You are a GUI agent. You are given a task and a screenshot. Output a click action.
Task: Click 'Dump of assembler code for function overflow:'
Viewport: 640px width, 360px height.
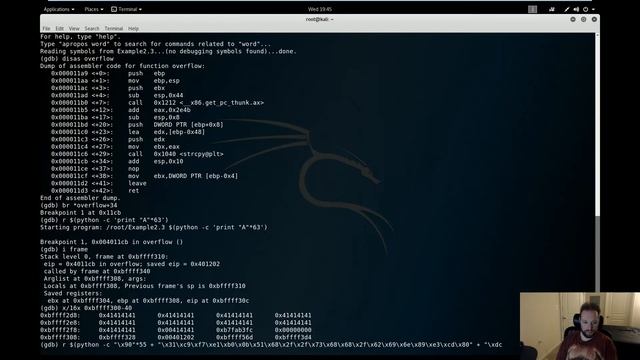(x=122, y=66)
